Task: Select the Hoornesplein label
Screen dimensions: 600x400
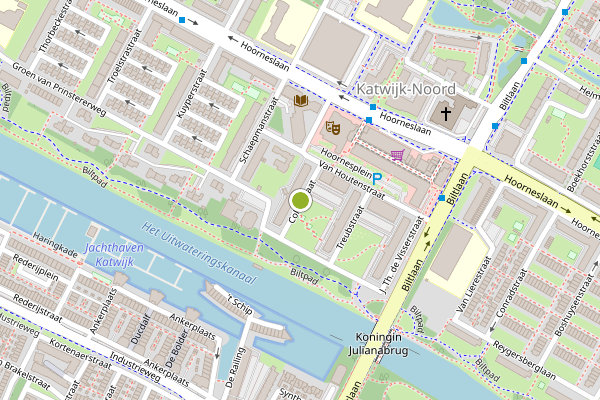Action: (346, 163)
